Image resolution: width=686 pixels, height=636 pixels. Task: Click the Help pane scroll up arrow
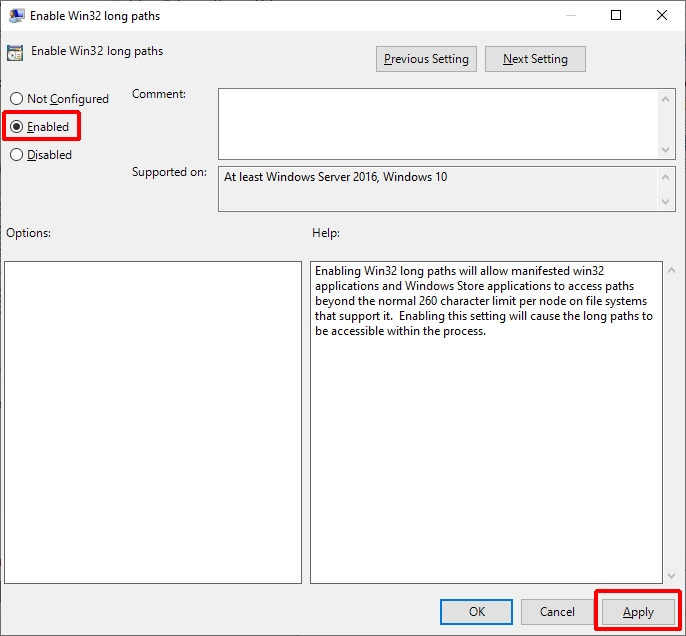(x=670, y=271)
